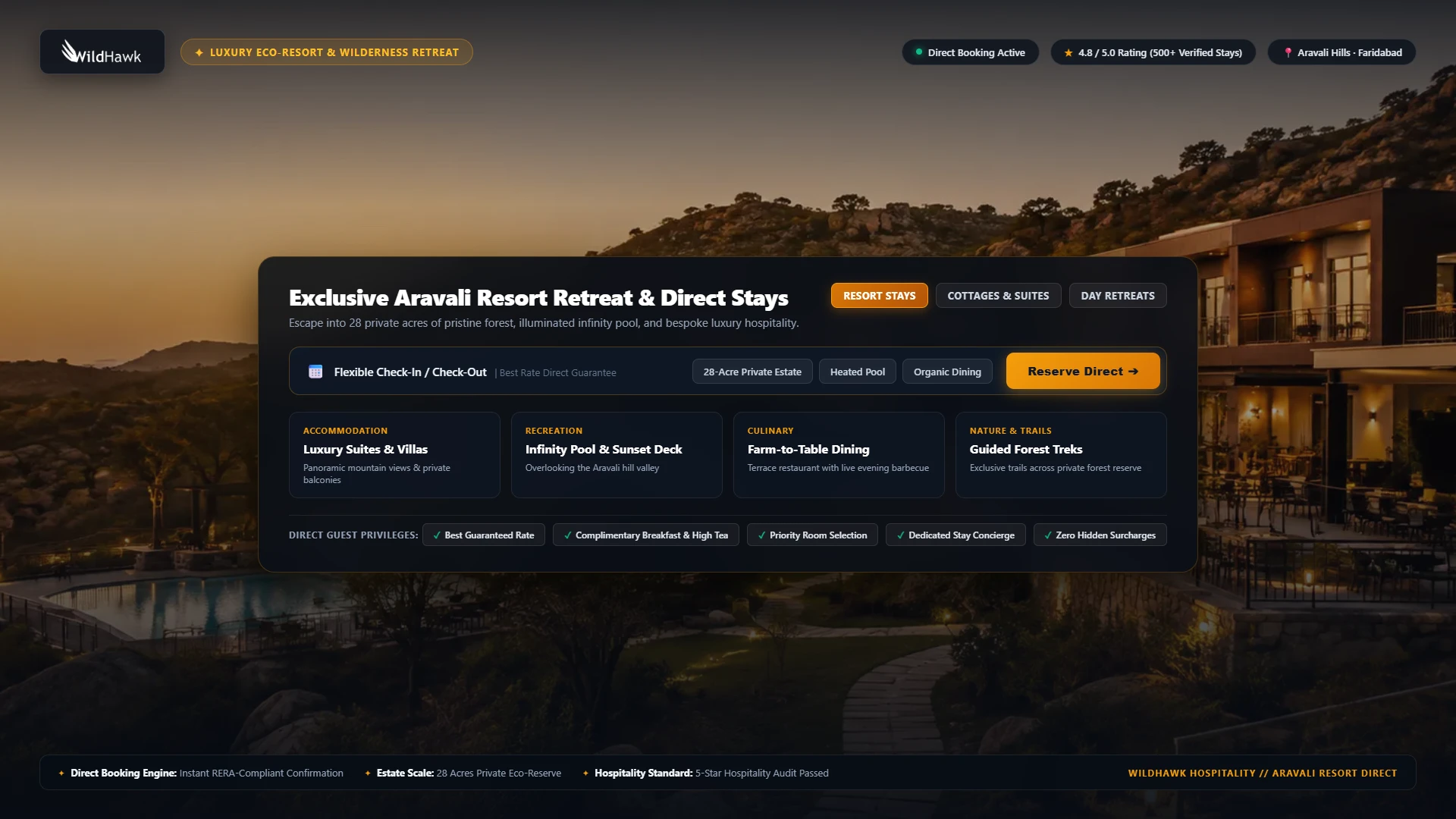Click the Best Guaranteed Rate label
This screenshot has width=1456, height=819.
pos(489,535)
